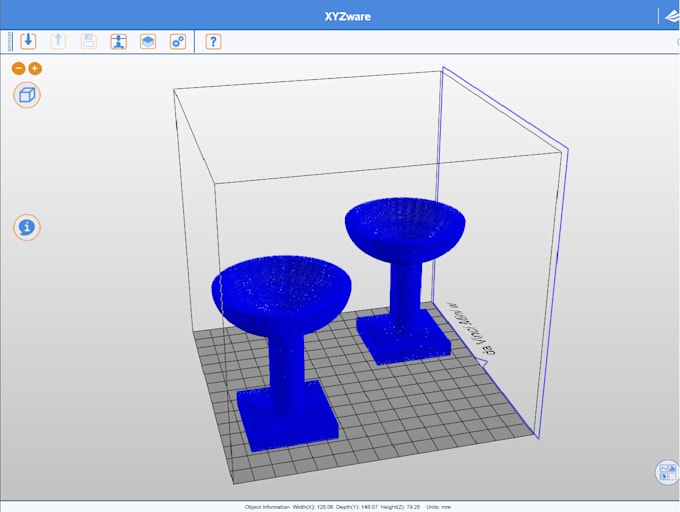The image size is (680, 512).
Task: Open the Print 3D printer icon
Action: [118, 41]
